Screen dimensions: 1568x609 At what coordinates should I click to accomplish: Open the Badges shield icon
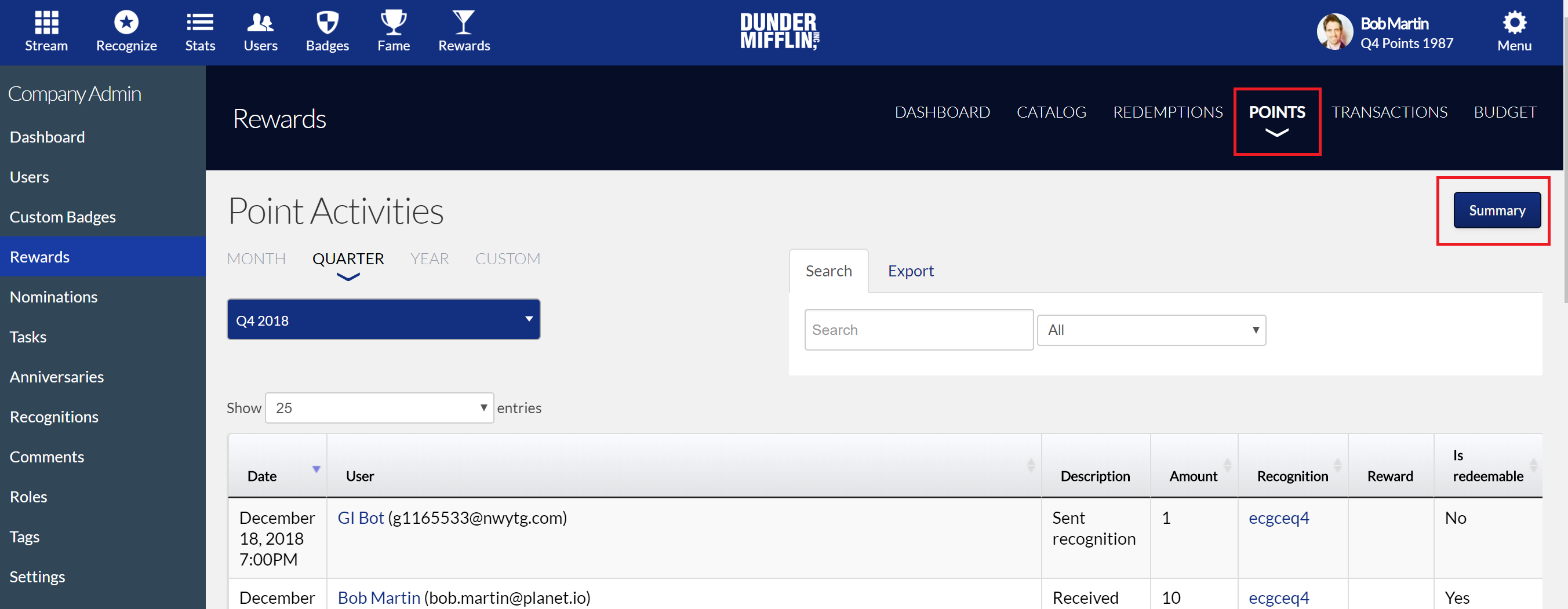(327, 23)
